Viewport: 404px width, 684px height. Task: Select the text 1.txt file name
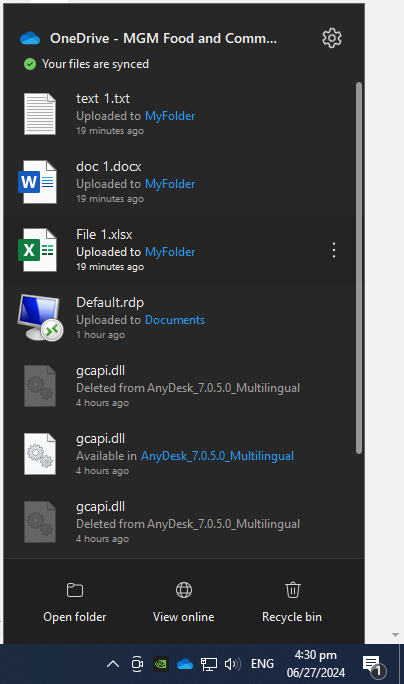point(103,99)
